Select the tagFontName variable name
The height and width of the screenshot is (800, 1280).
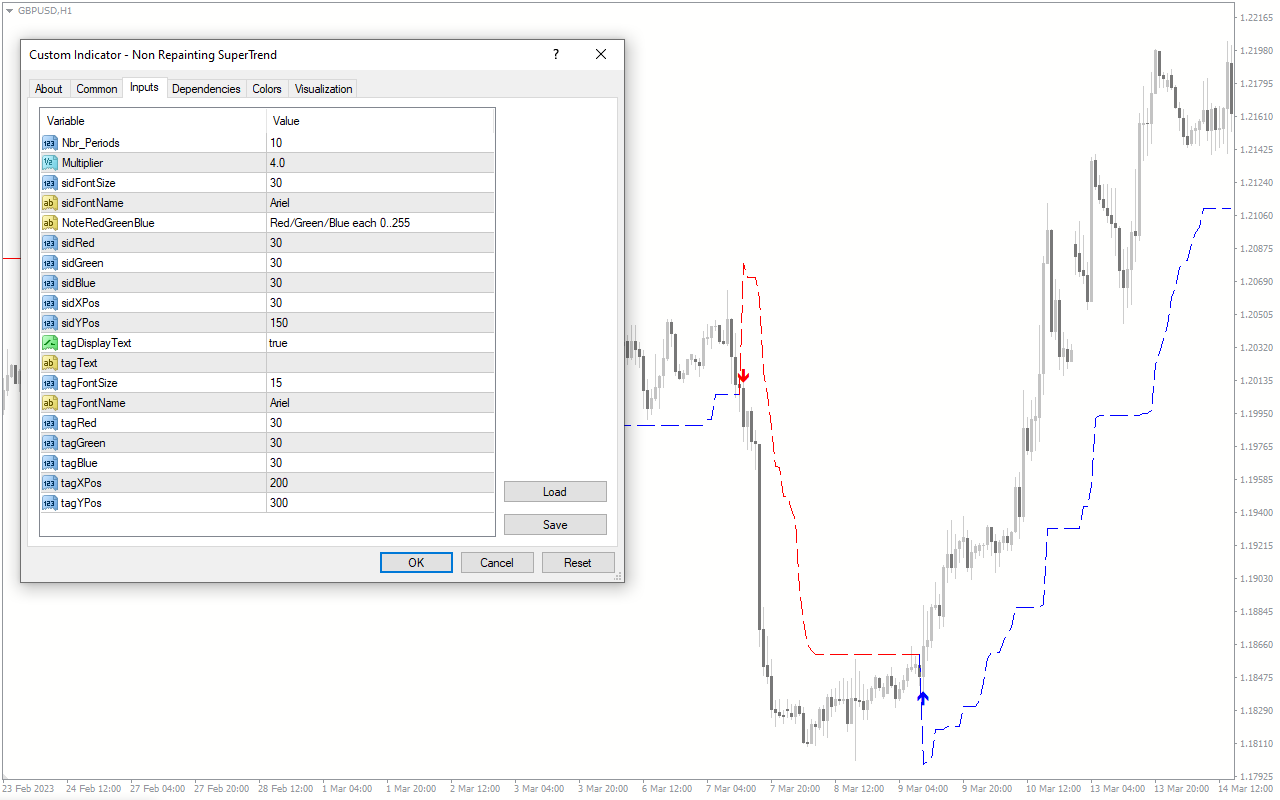[x=93, y=403]
